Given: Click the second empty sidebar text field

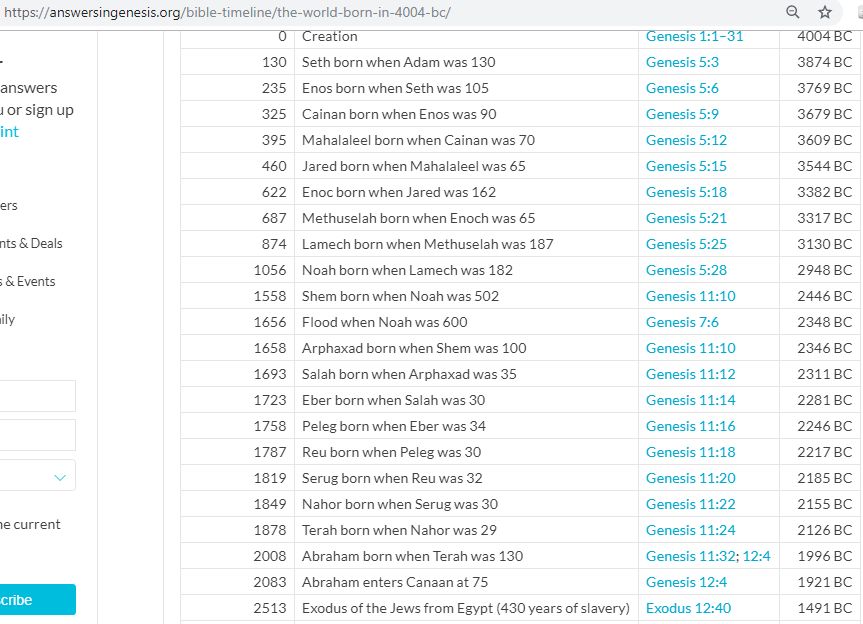Looking at the screenshot, I should click(x=36, y=435).
